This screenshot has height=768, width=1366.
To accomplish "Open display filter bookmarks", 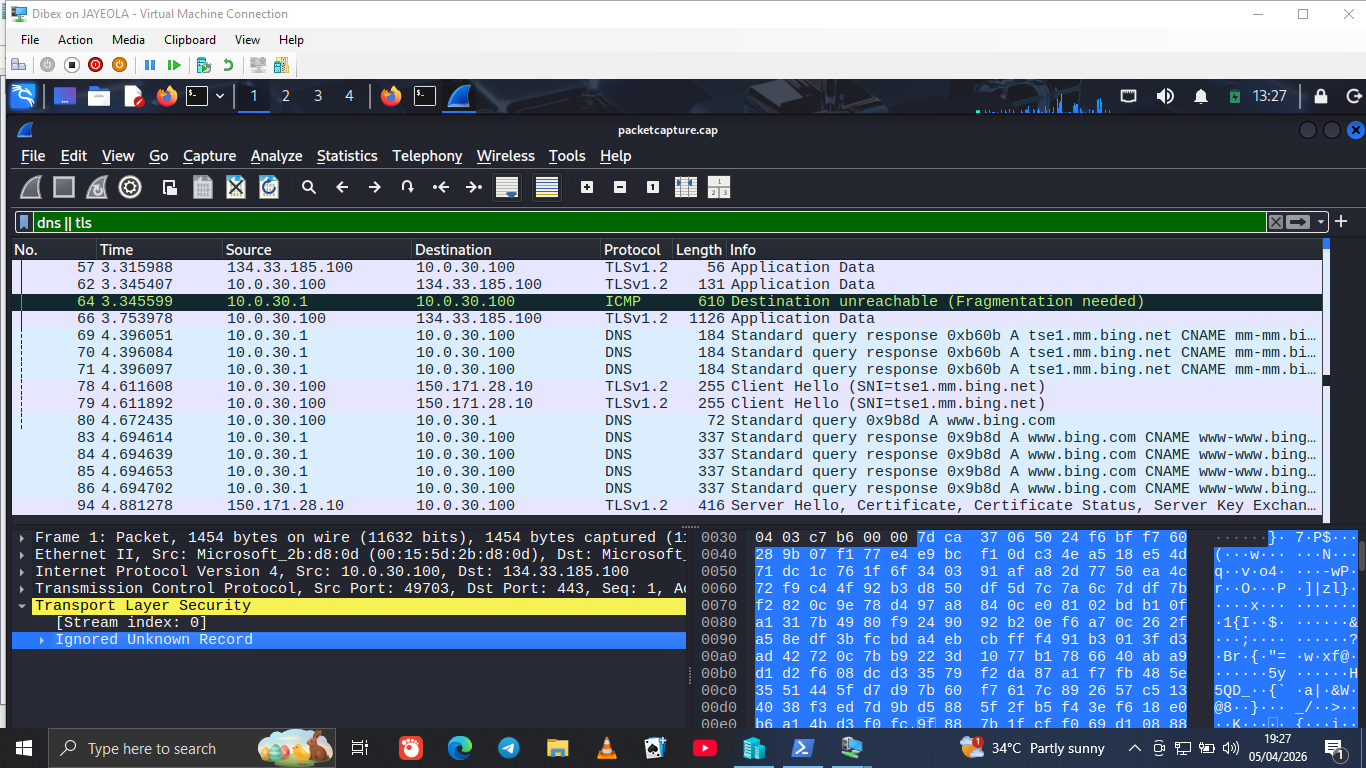I will 24,221.
